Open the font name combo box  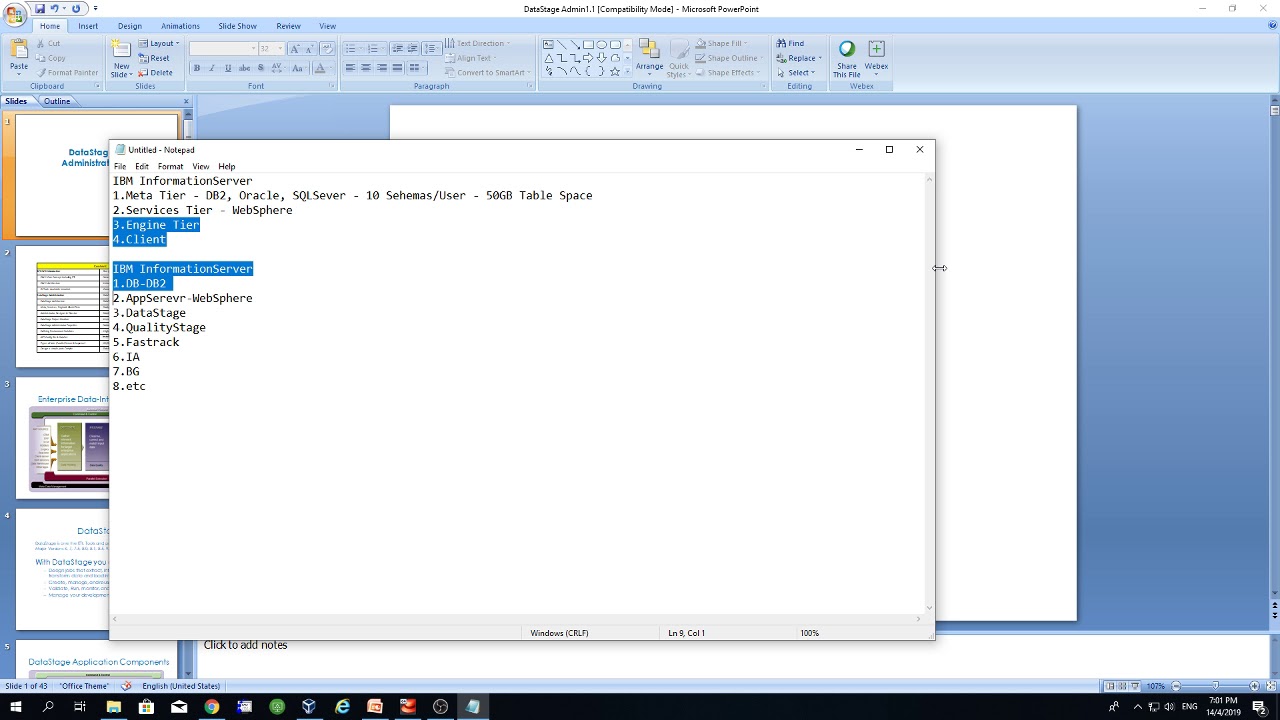tap(223, 48)
